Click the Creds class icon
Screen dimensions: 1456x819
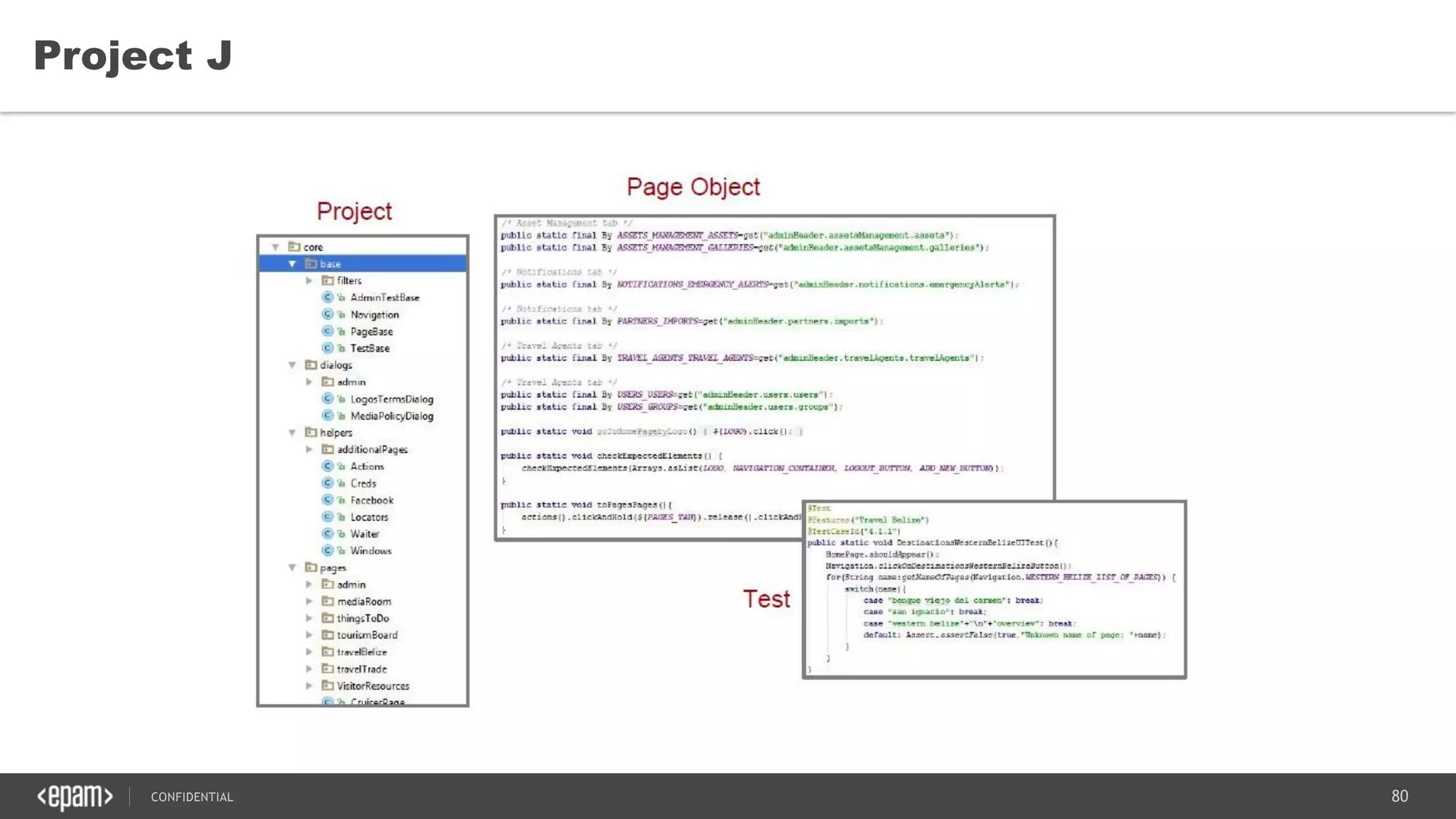328,483
